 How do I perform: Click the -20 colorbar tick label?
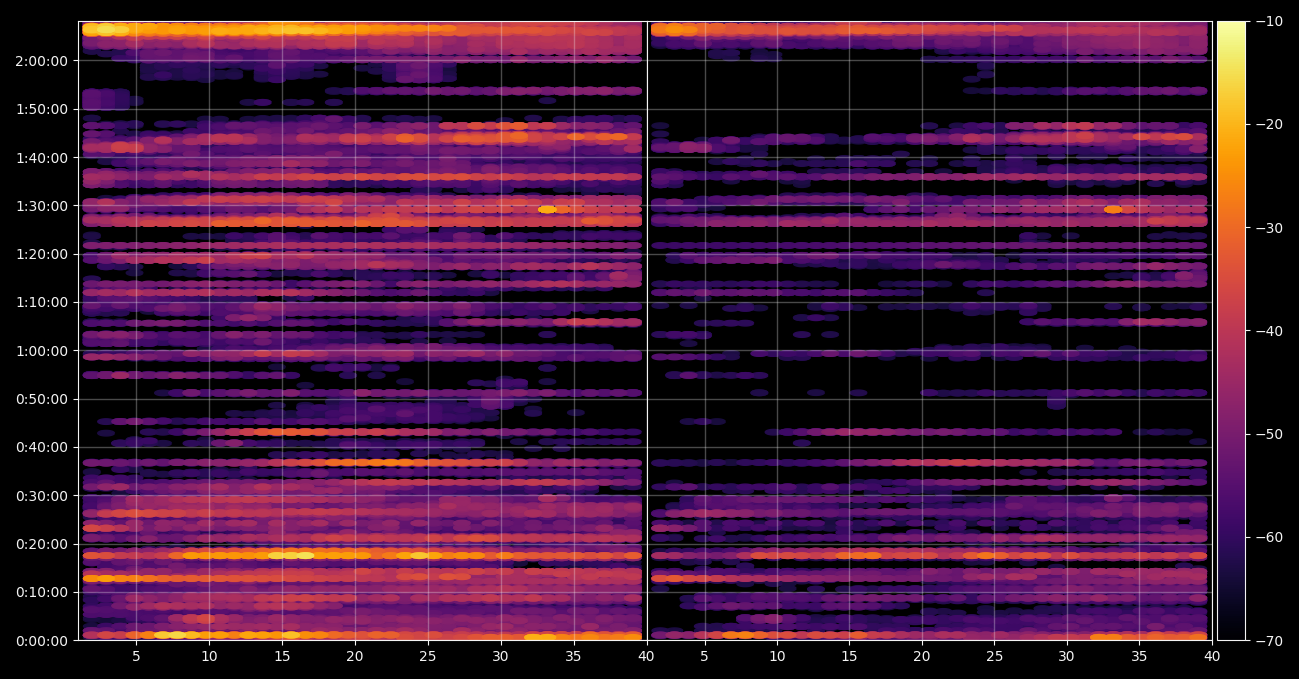(1269, 124)
